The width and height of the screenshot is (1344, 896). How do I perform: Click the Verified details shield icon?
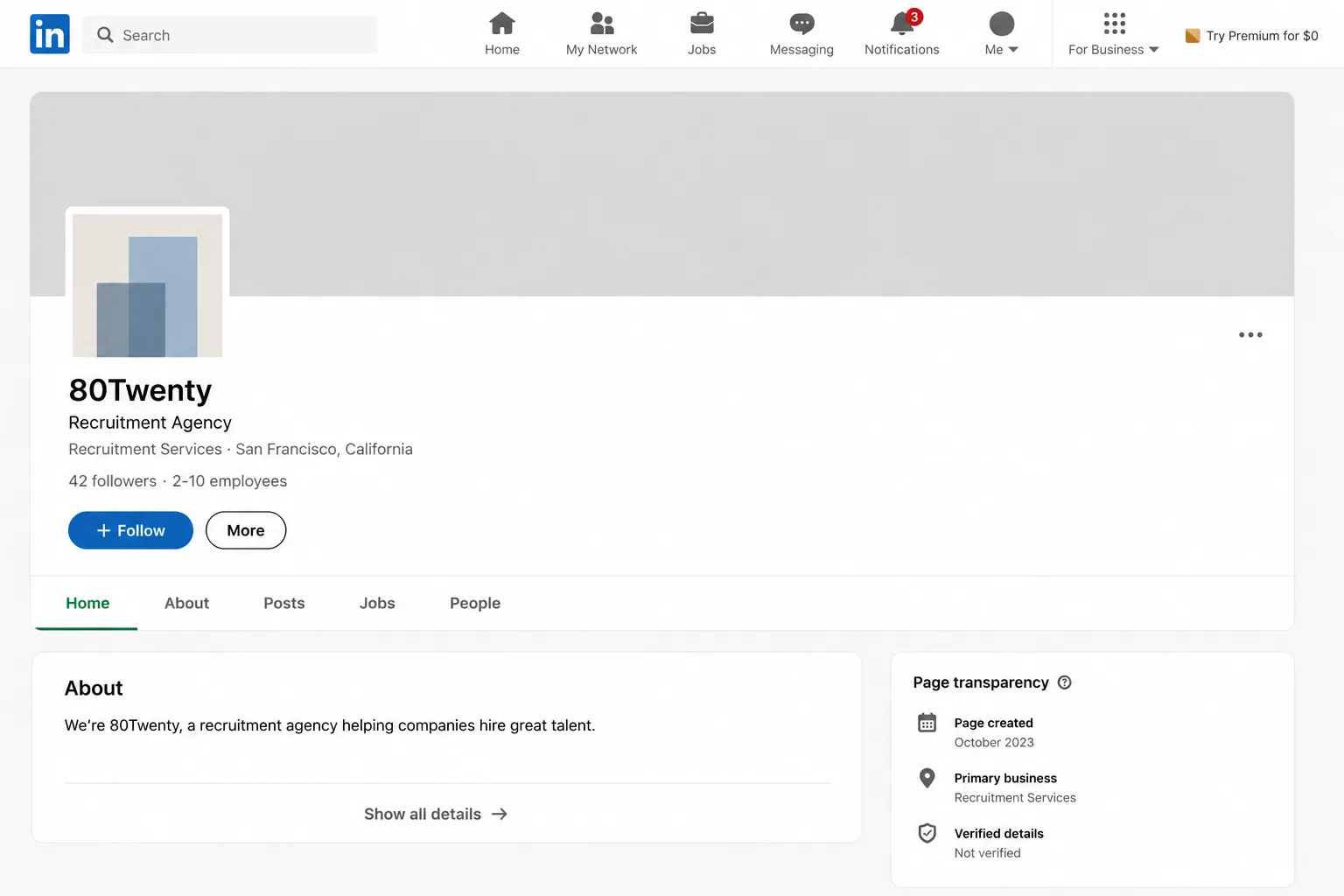click(927, 833)
